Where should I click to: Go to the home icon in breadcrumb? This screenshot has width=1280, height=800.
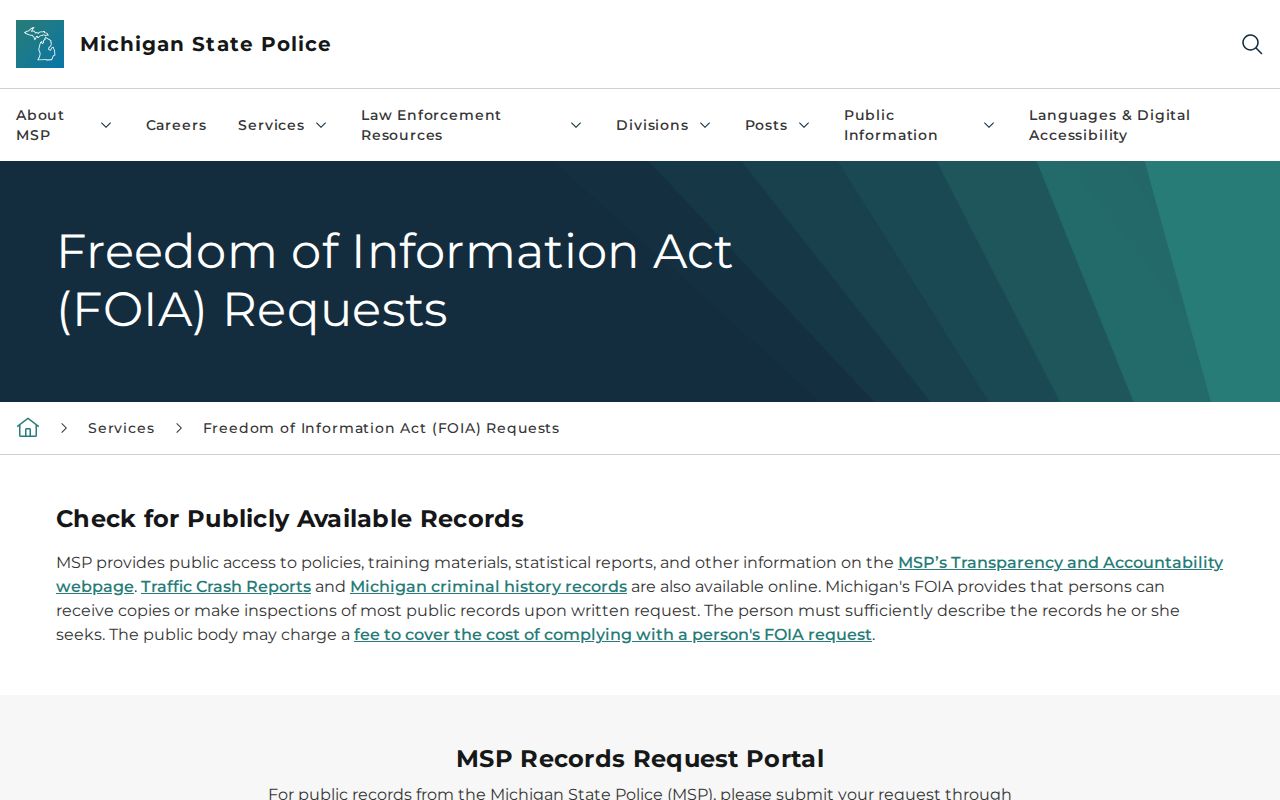(x=28, y=428)
